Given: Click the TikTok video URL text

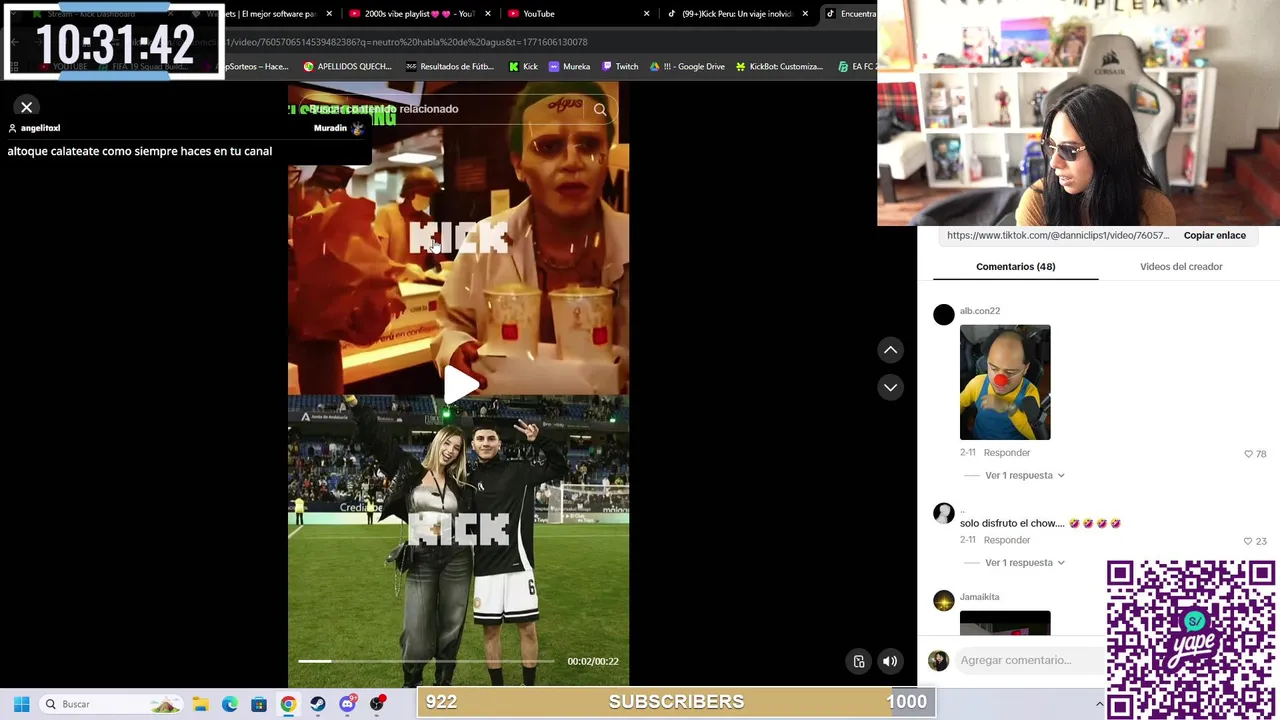Looking at the screenshot, I should click(x=1058, y=235).
